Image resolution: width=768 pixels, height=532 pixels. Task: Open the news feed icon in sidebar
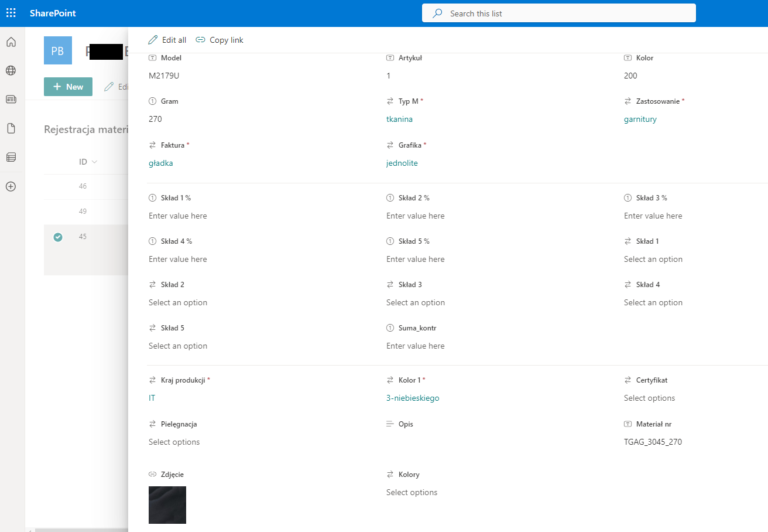(x=11, y=100)
